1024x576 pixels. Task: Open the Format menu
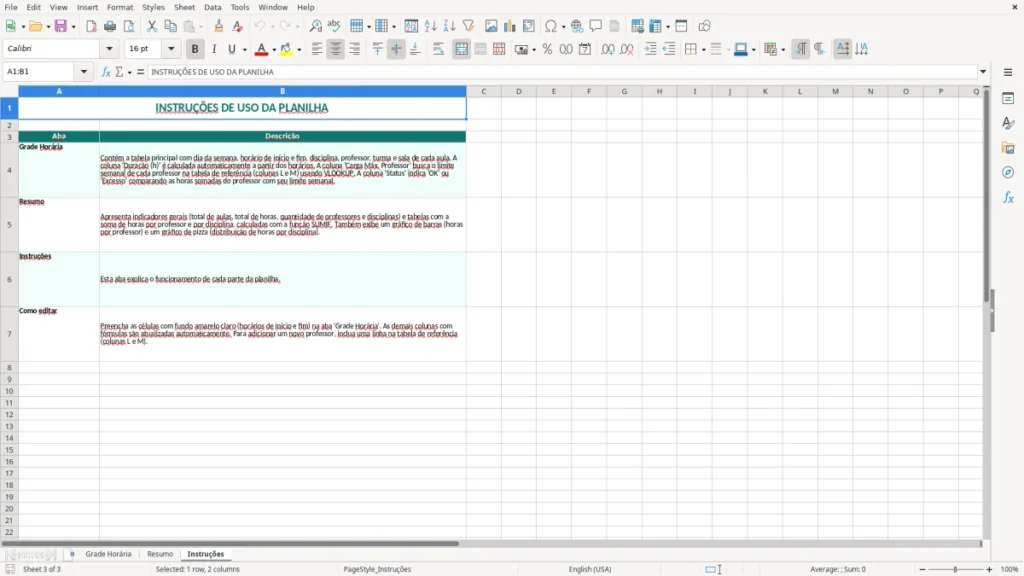tap(120, 7)
